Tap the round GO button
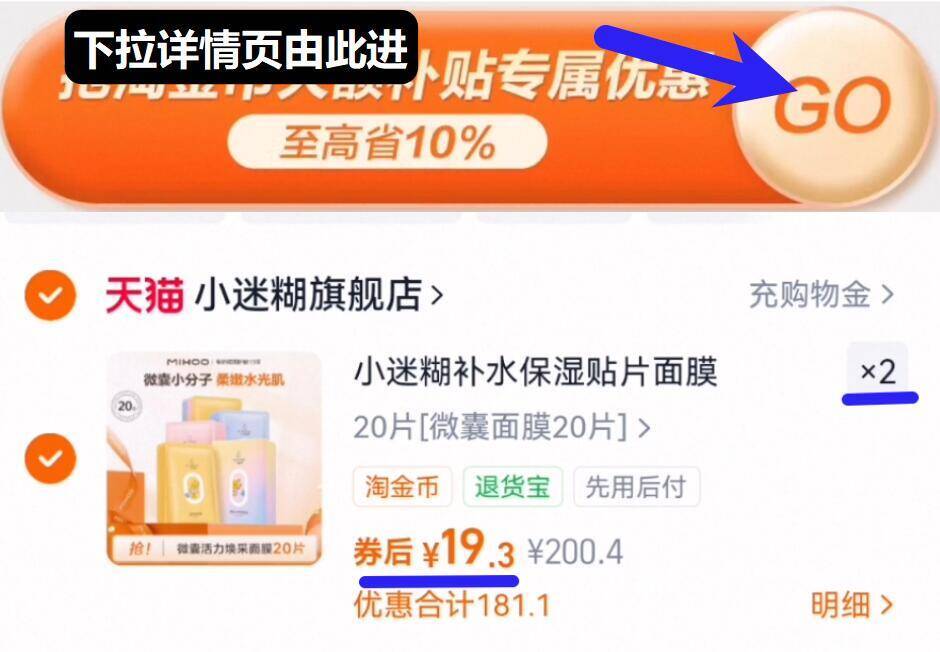The image size is (940, 652). tap(832, 105)
